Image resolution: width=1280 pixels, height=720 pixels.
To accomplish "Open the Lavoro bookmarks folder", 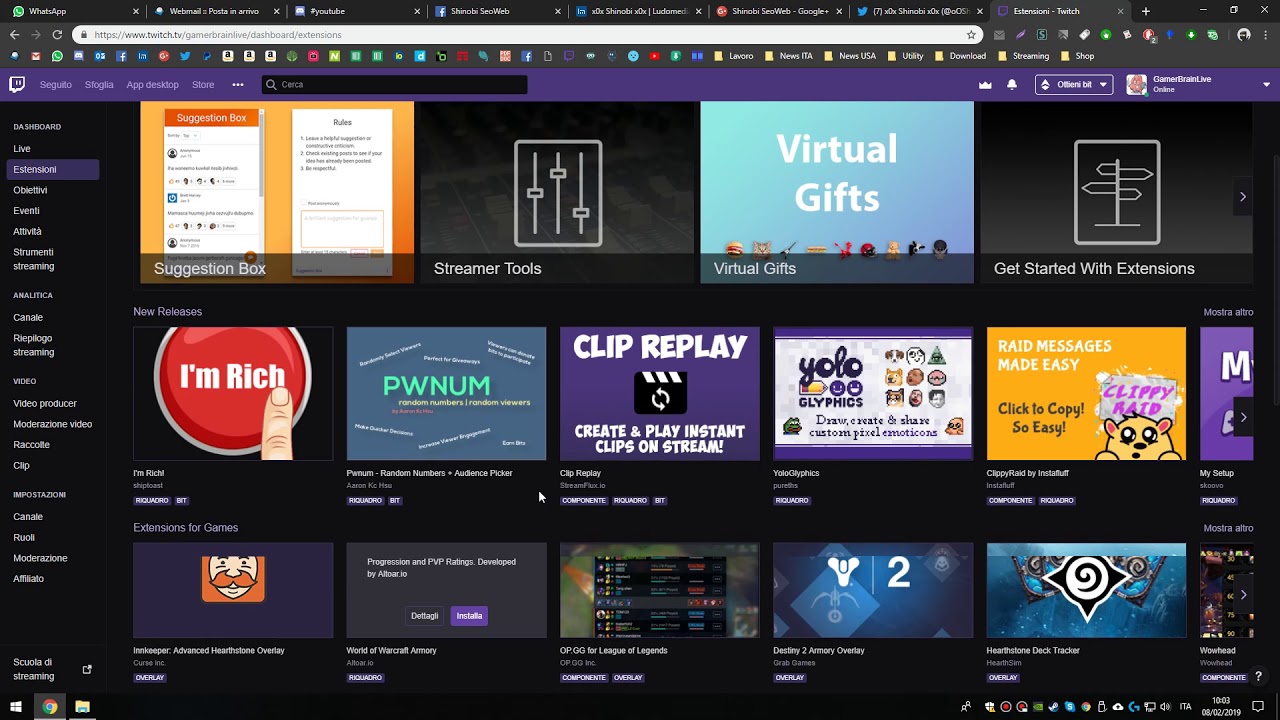I will click(732, 56).
